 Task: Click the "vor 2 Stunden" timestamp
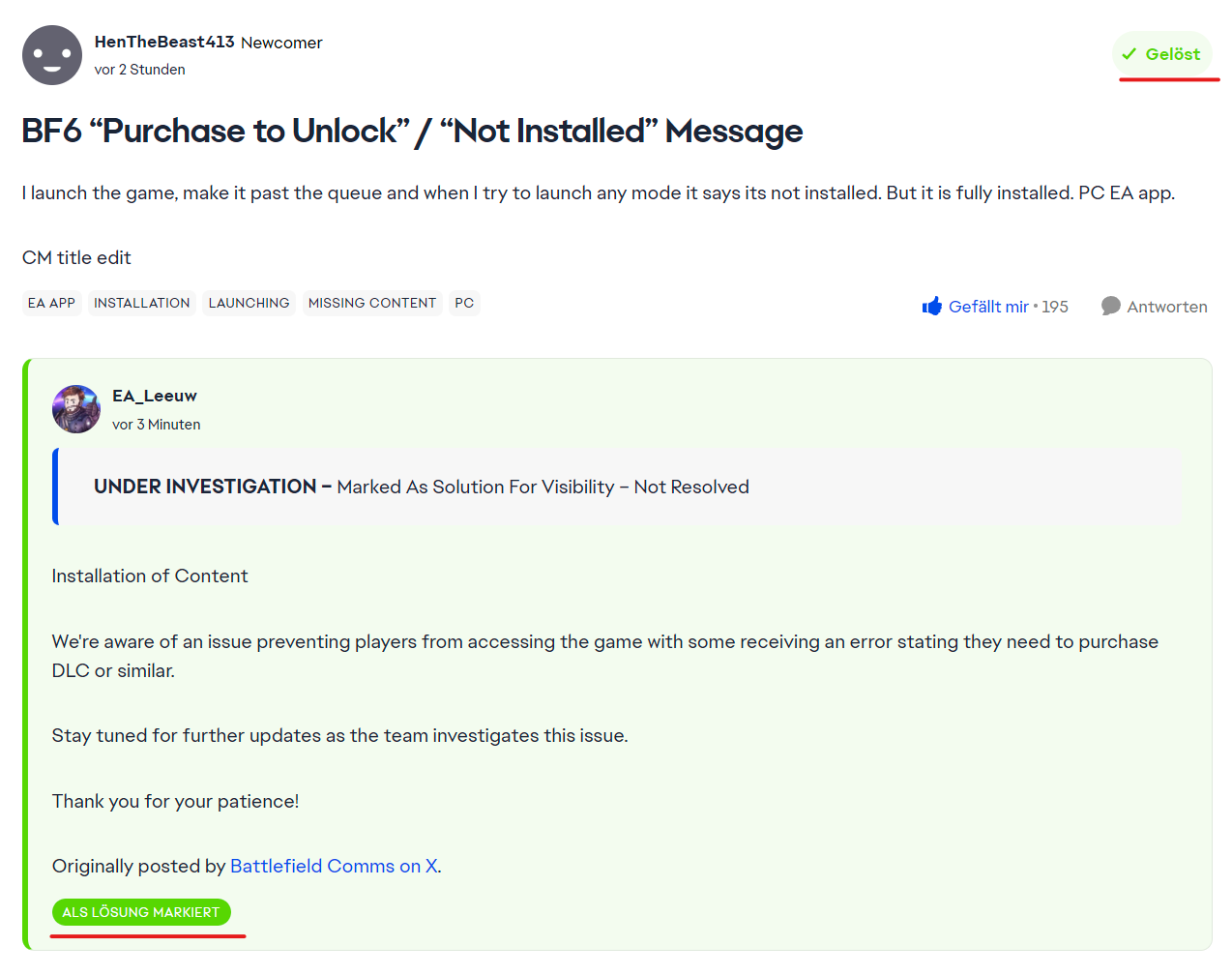140,70
